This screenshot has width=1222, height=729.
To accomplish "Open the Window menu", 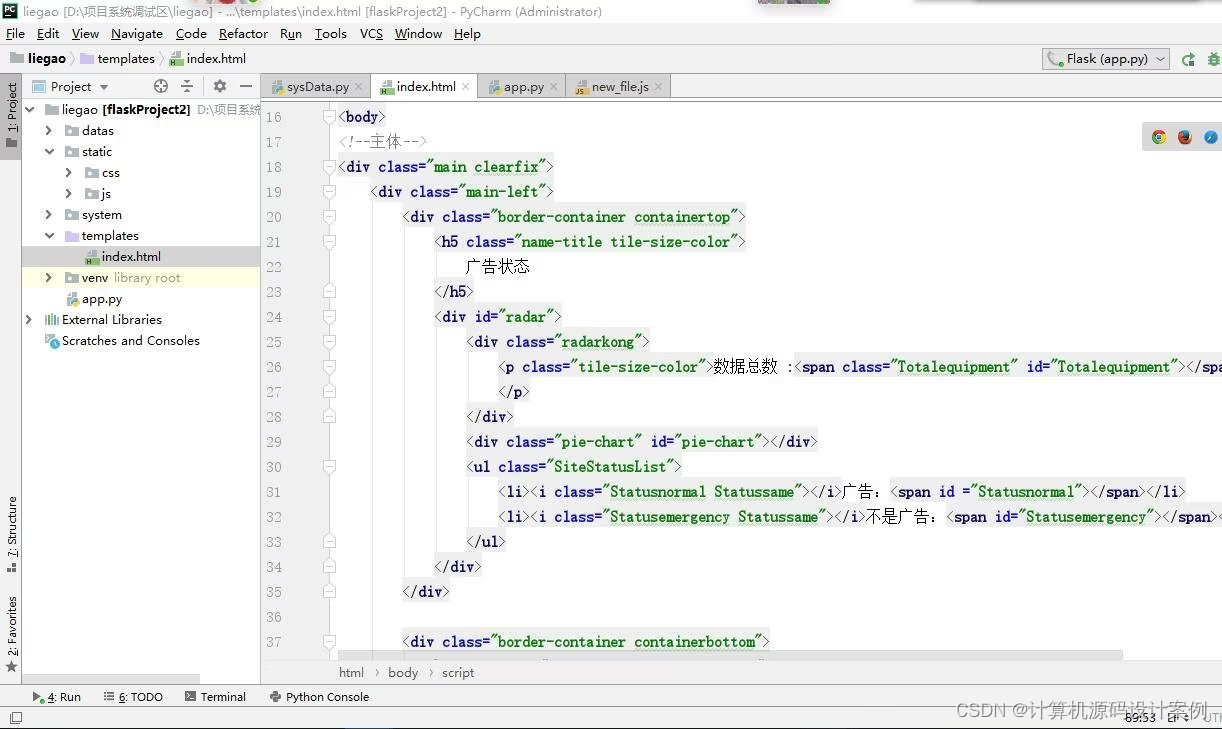I will click(x=418, y=33).
